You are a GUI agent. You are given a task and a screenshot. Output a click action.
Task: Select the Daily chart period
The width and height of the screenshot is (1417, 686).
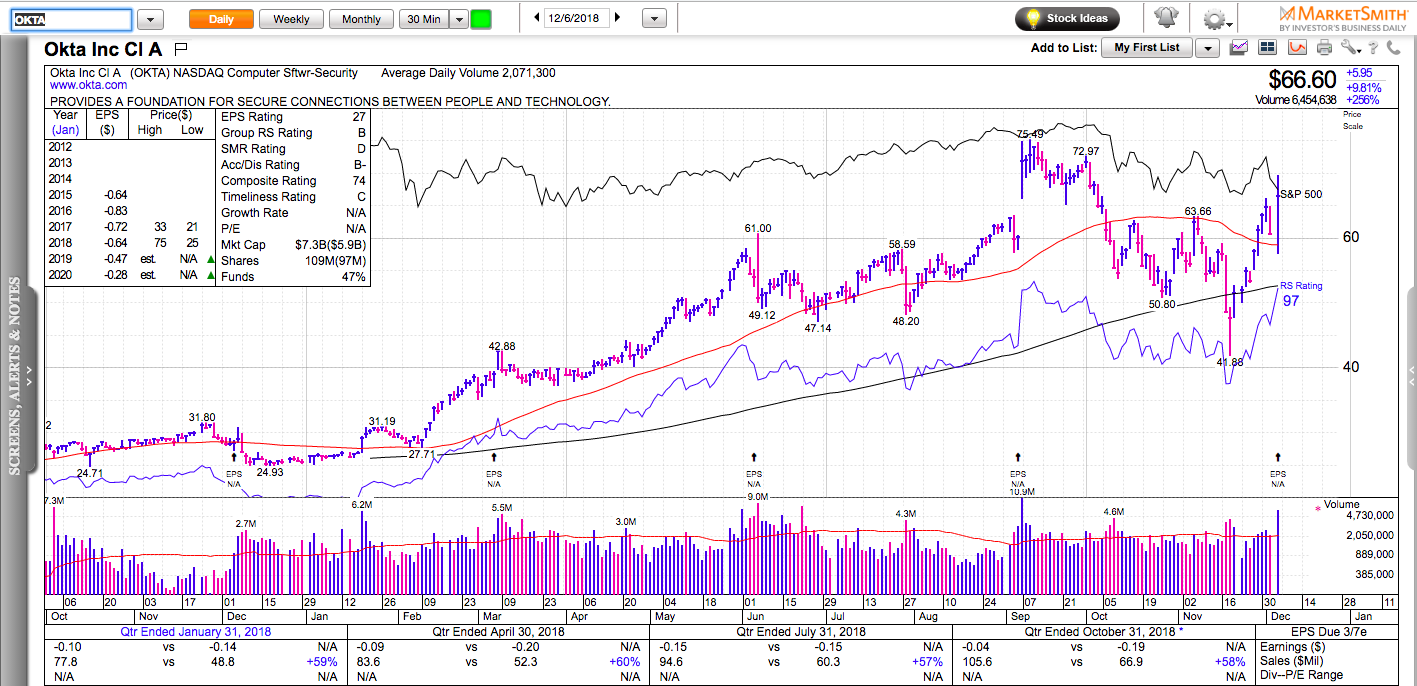click(x=221, y=19)
